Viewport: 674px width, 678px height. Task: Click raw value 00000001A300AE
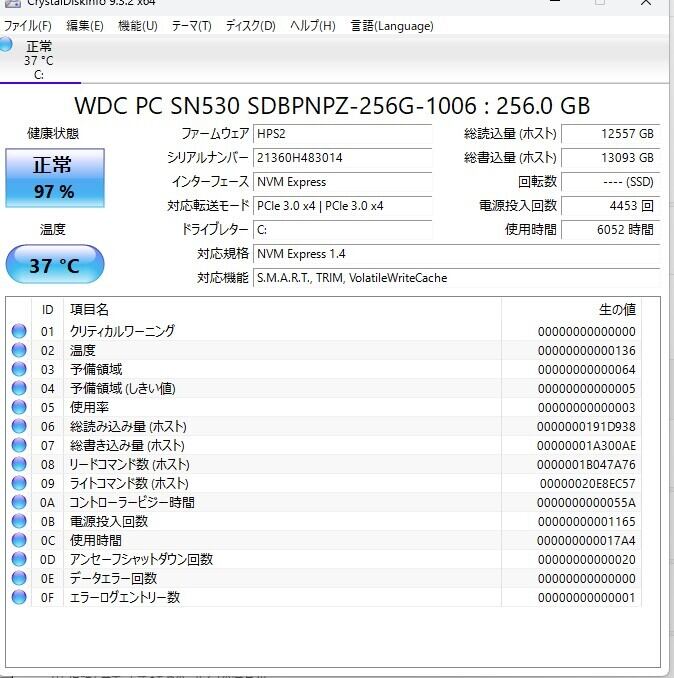pyautogui.click(x=586, y=445)
